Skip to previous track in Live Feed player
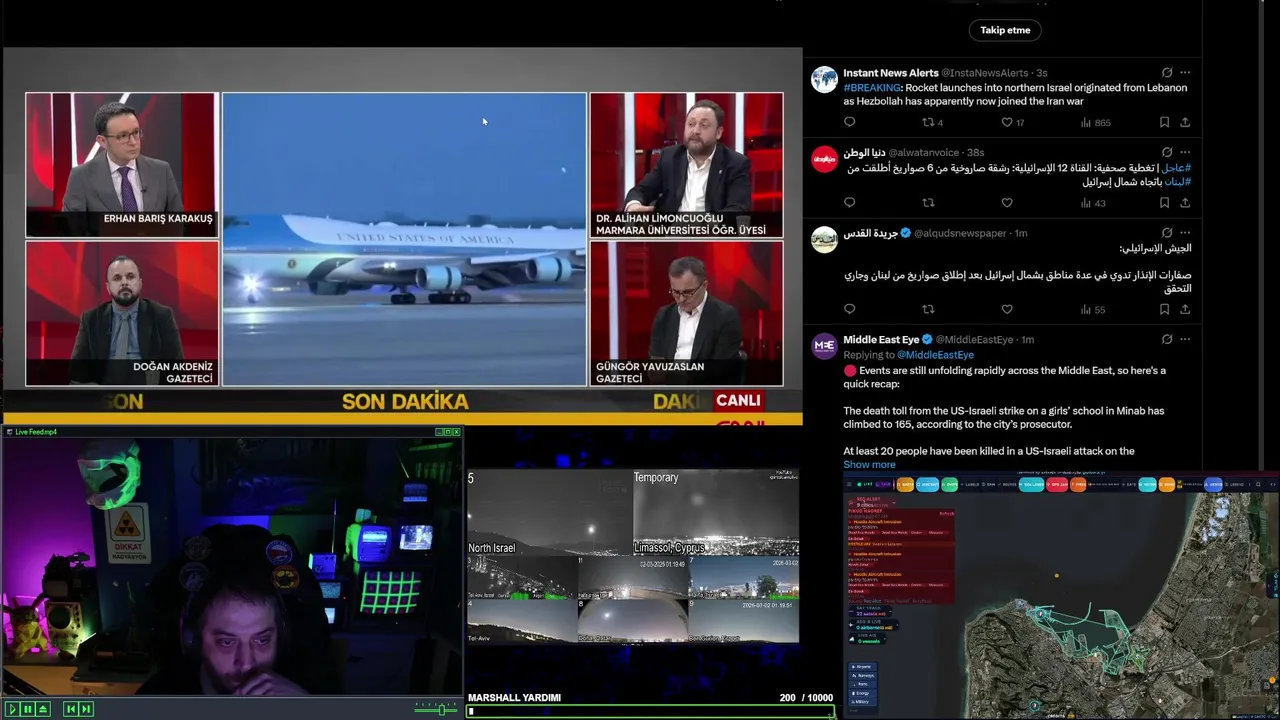 pyautogui.click(x=71, y=709)
